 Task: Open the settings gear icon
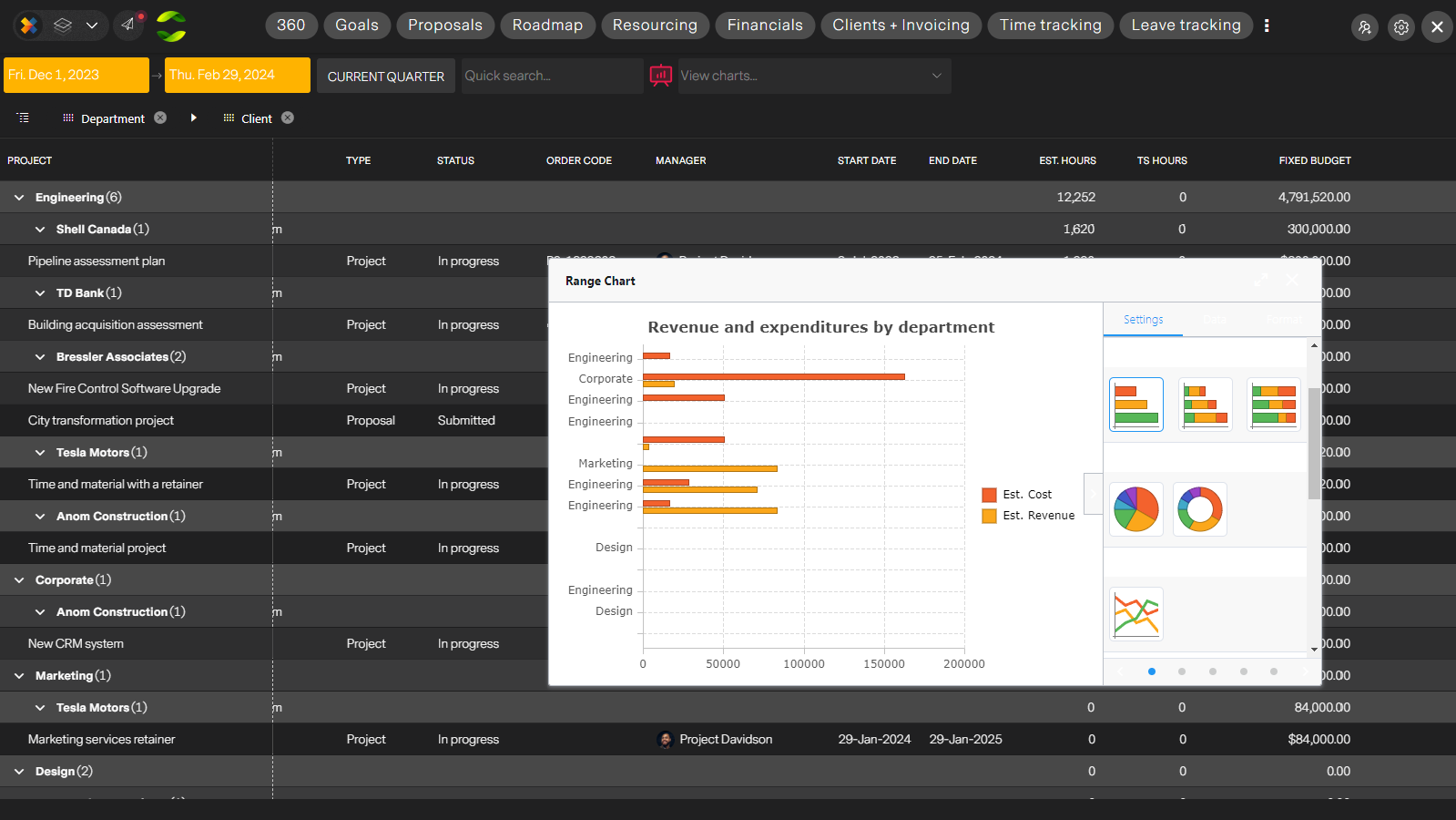(1400, 26)
